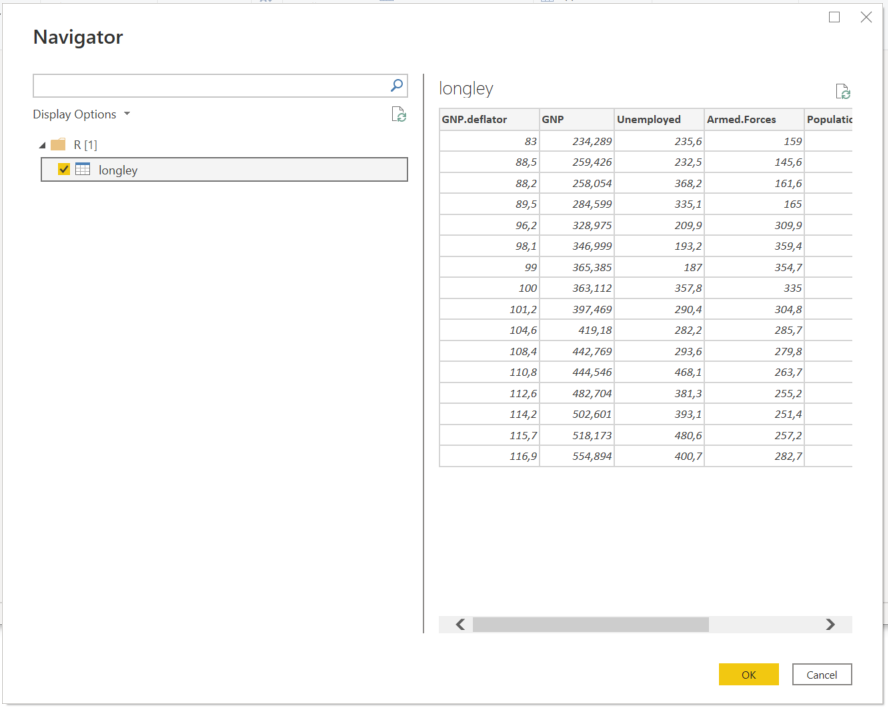This screenshot has width=888, height=709.
Task: Maximize the Navigator dialog window
Action: coord(834,18)
